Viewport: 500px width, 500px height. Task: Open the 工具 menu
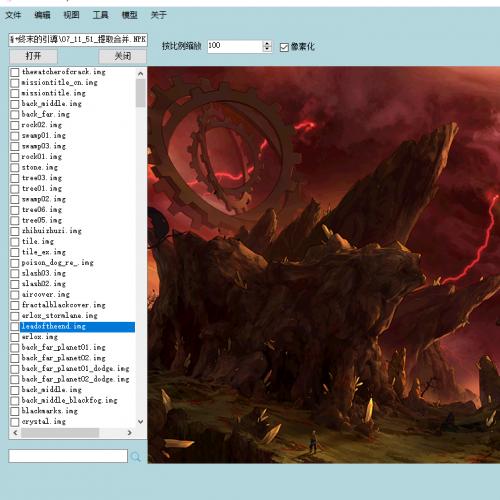[100, 15]
